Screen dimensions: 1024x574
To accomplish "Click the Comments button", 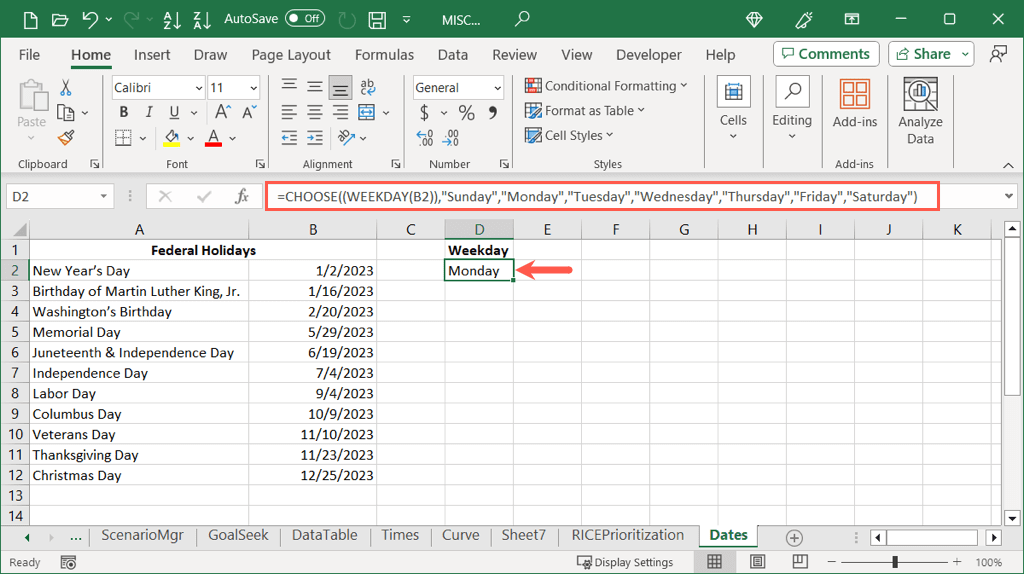I will coord(826,54).
